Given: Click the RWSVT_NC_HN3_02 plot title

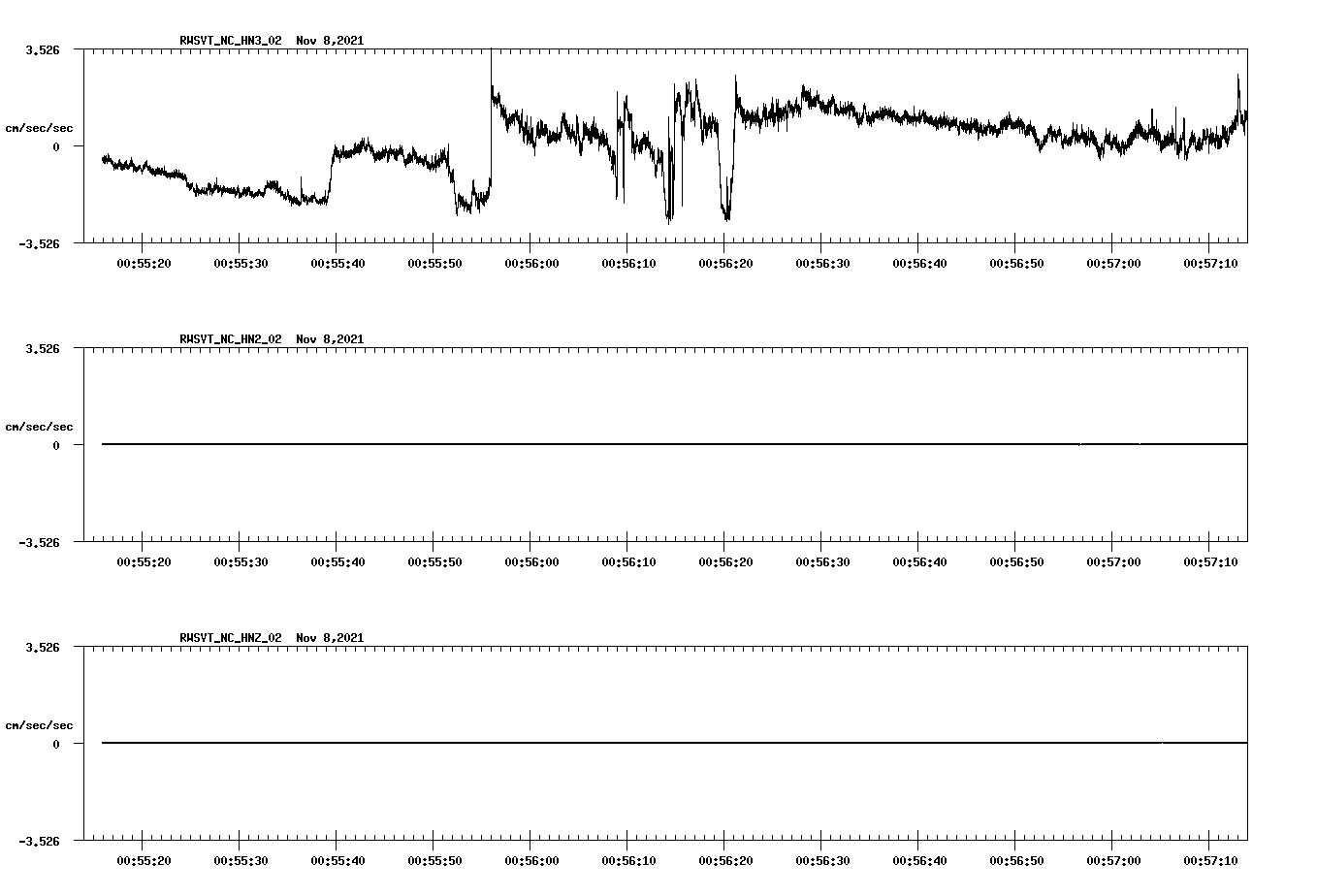Looking at the screenshot, I should (x=231, y=41).
